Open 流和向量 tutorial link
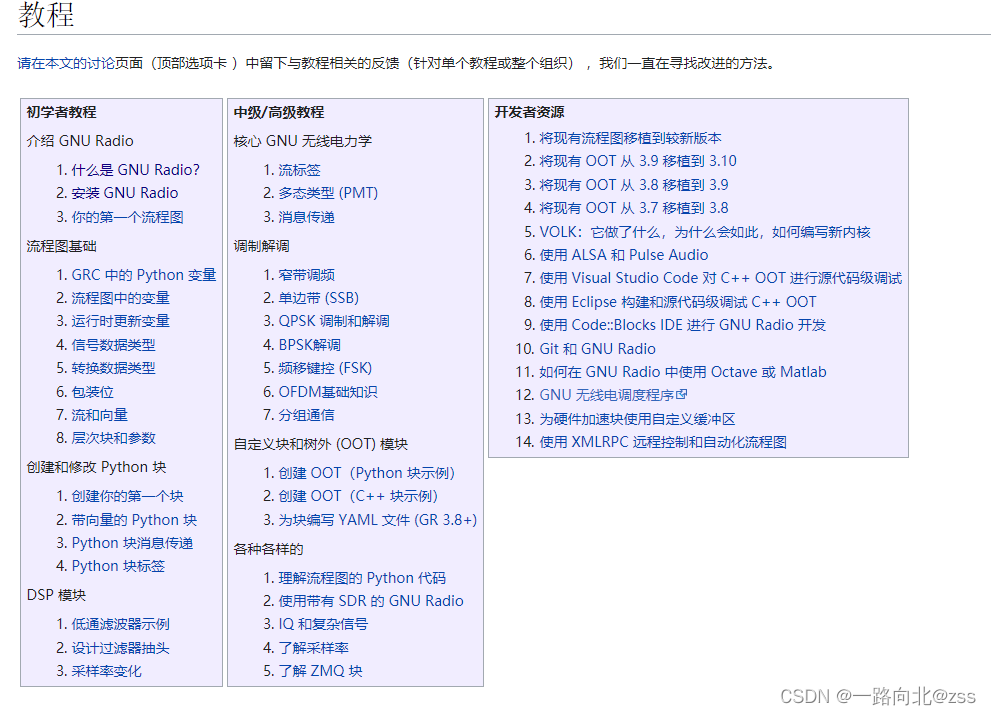 click(99, 415)
